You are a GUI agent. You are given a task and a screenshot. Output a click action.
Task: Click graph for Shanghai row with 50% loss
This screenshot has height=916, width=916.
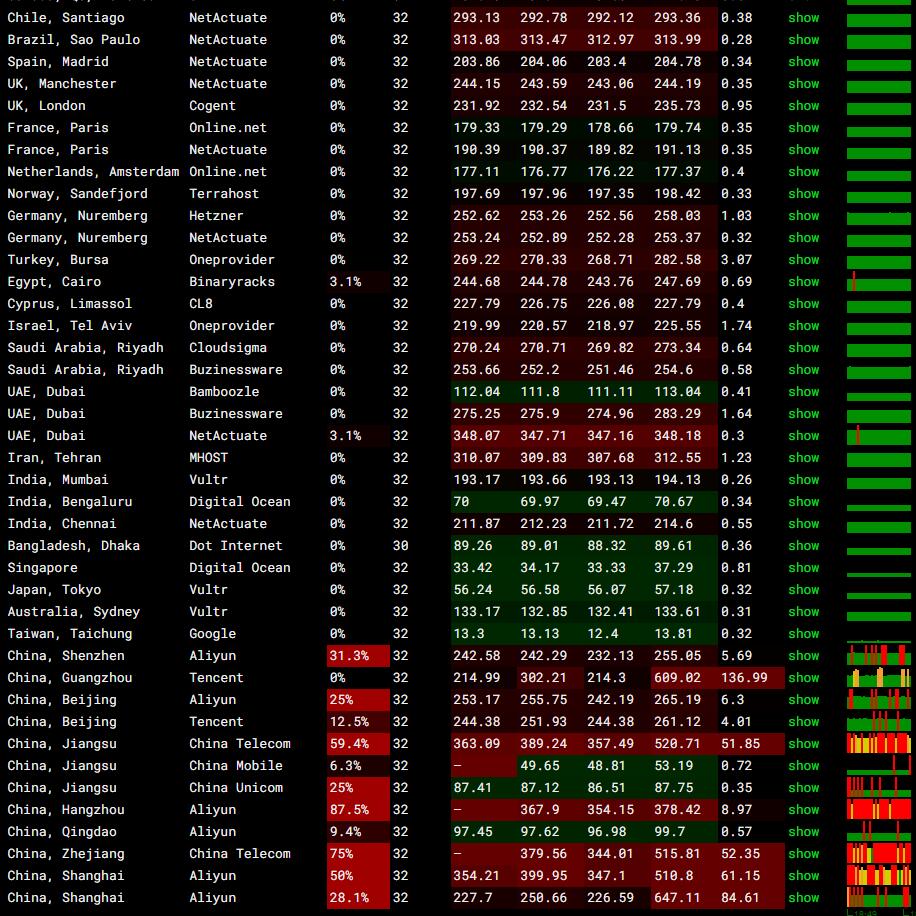[879, 876]
